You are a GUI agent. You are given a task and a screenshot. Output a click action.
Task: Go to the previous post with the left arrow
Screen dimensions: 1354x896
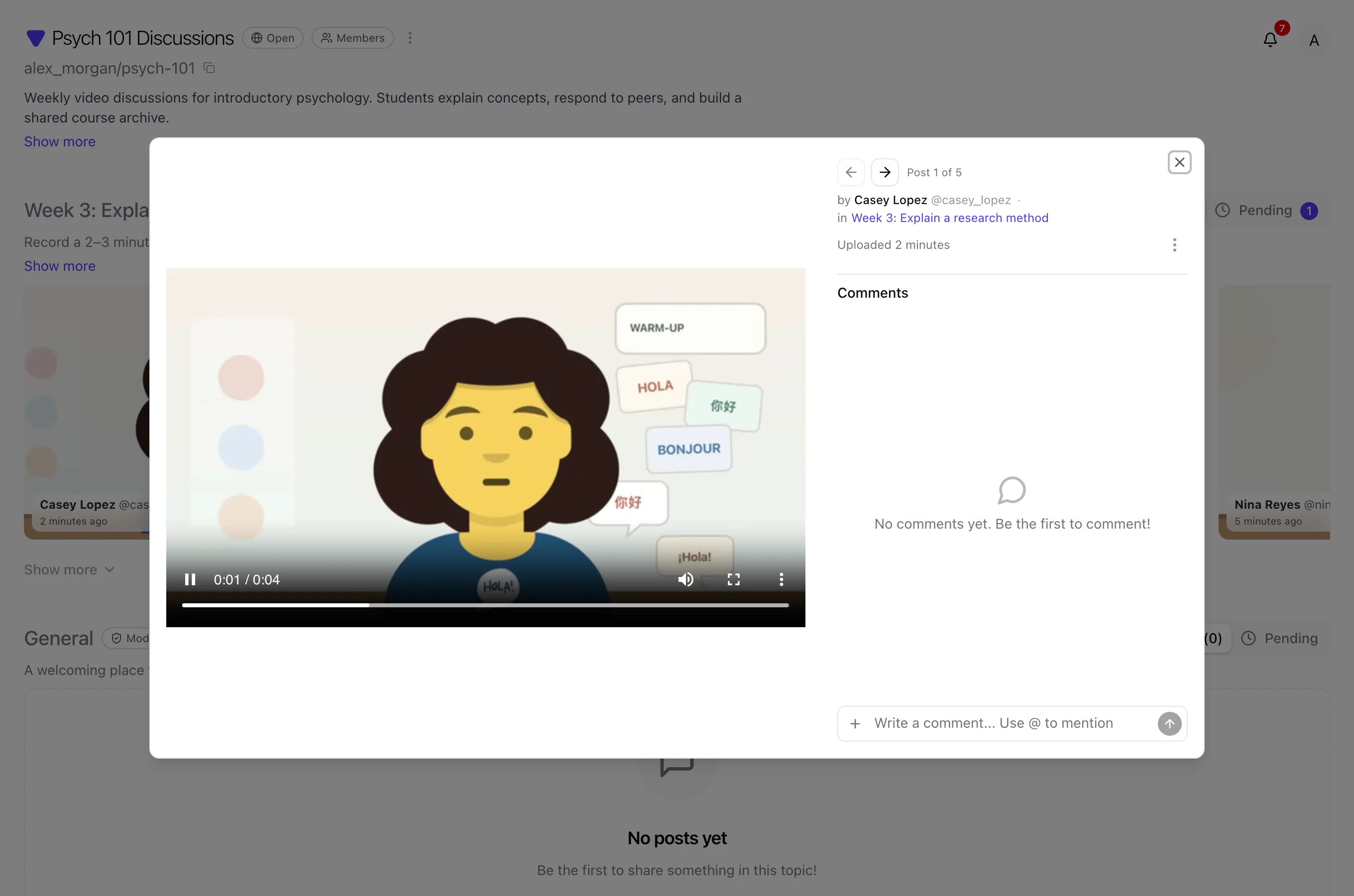[851, 172]
